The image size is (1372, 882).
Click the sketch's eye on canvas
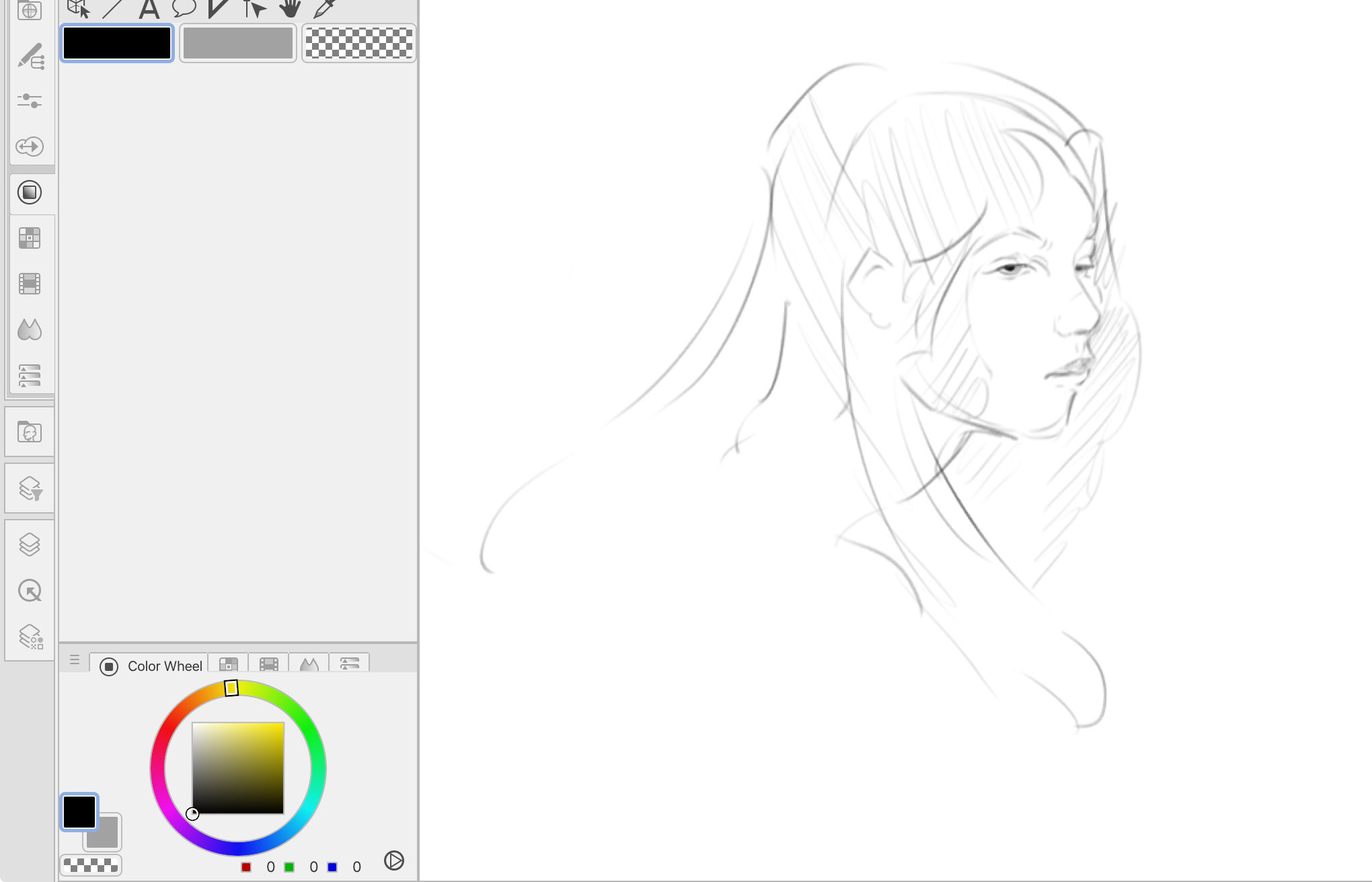pyautogui.click(x=1011, y=268)
